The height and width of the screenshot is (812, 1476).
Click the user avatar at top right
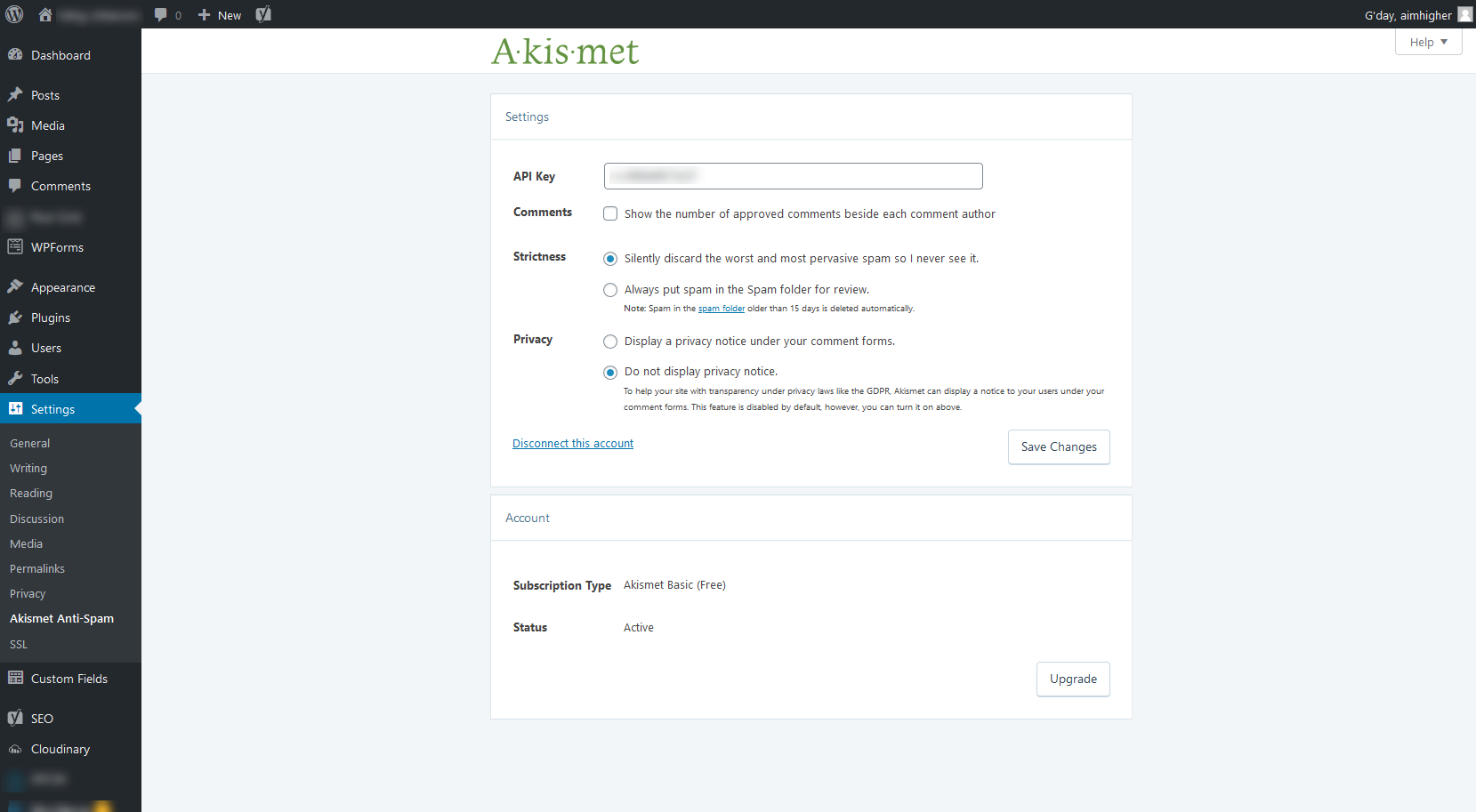1464,14
